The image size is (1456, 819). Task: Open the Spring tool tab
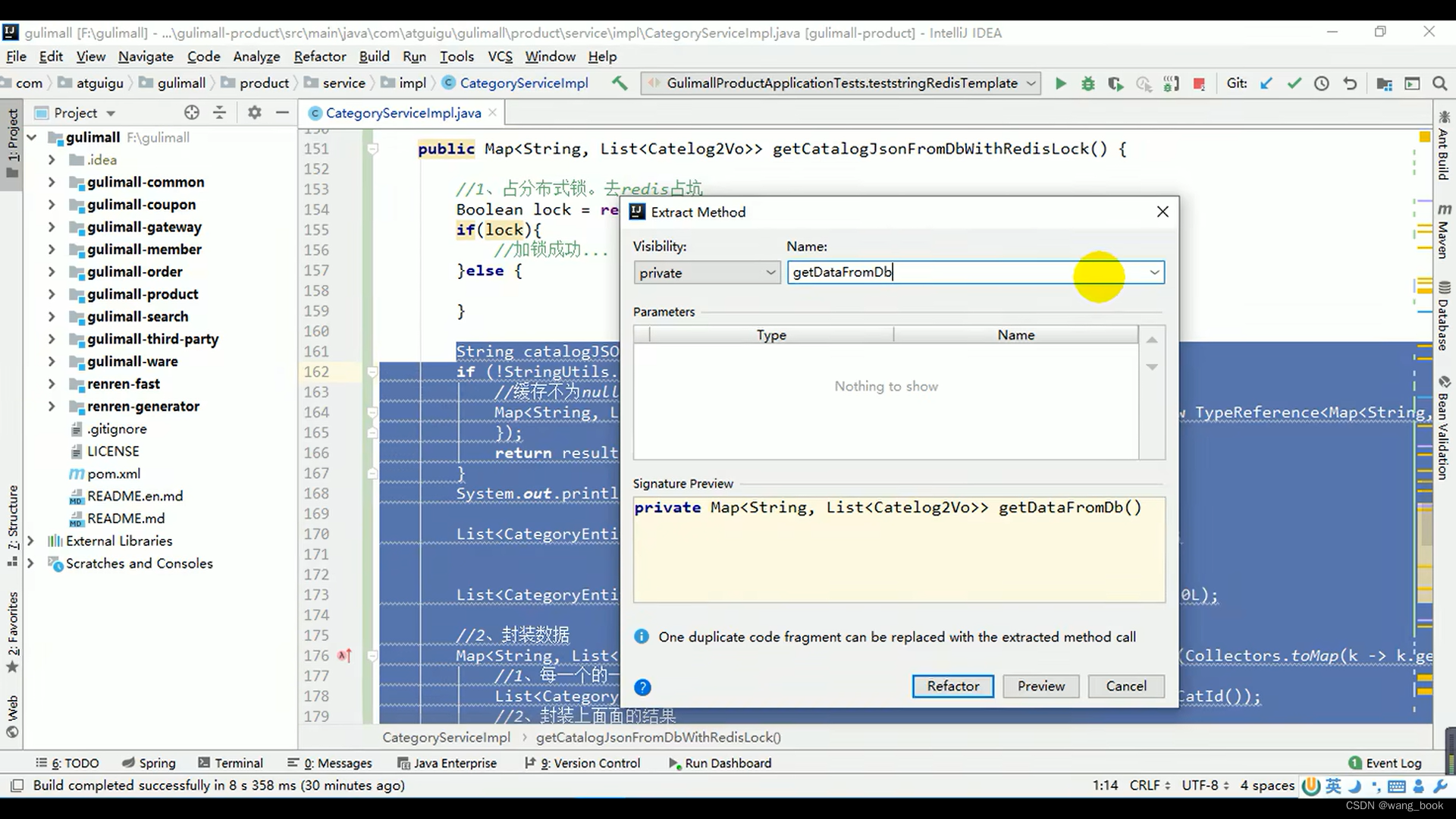(x=149, y=763)
